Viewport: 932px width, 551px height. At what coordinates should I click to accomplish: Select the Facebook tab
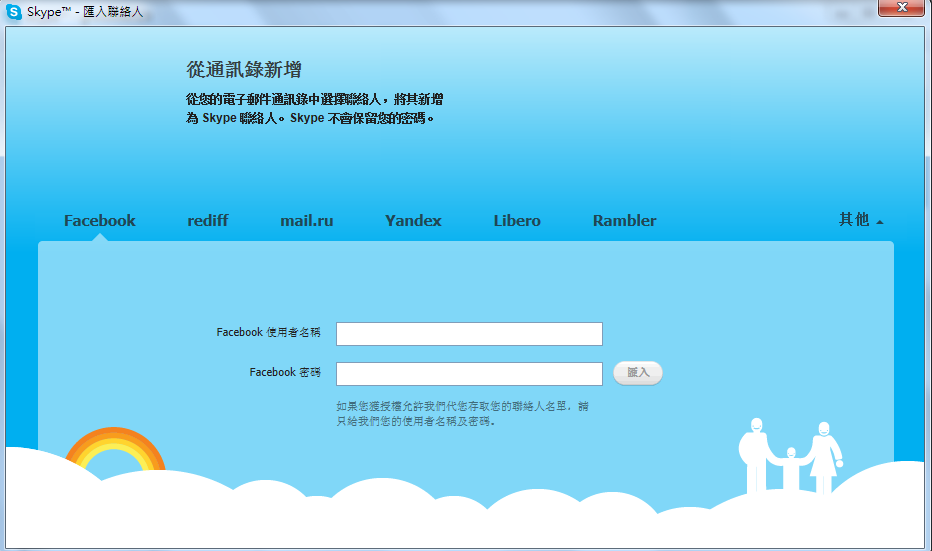[100, 221]
